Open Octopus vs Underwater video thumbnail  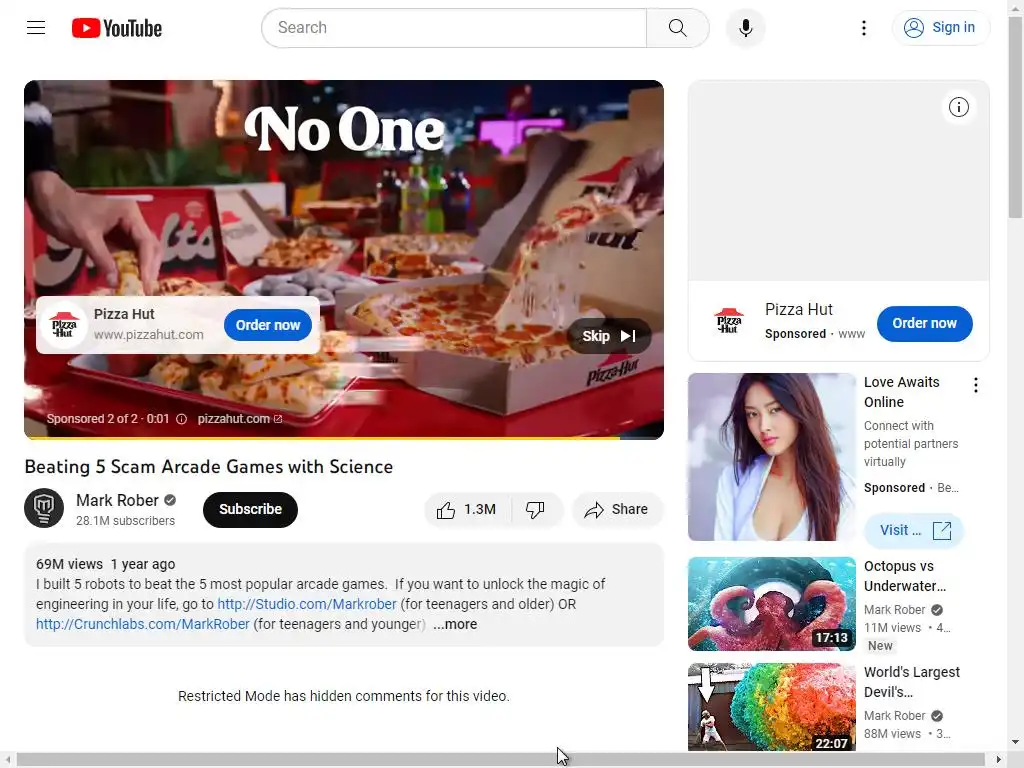click(772, 604)
